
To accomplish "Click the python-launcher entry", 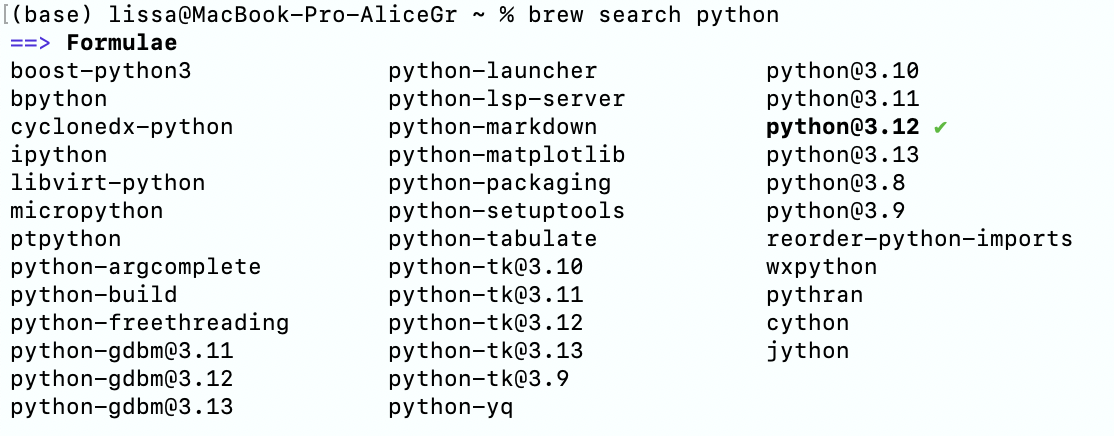I will tap(493, 71).
